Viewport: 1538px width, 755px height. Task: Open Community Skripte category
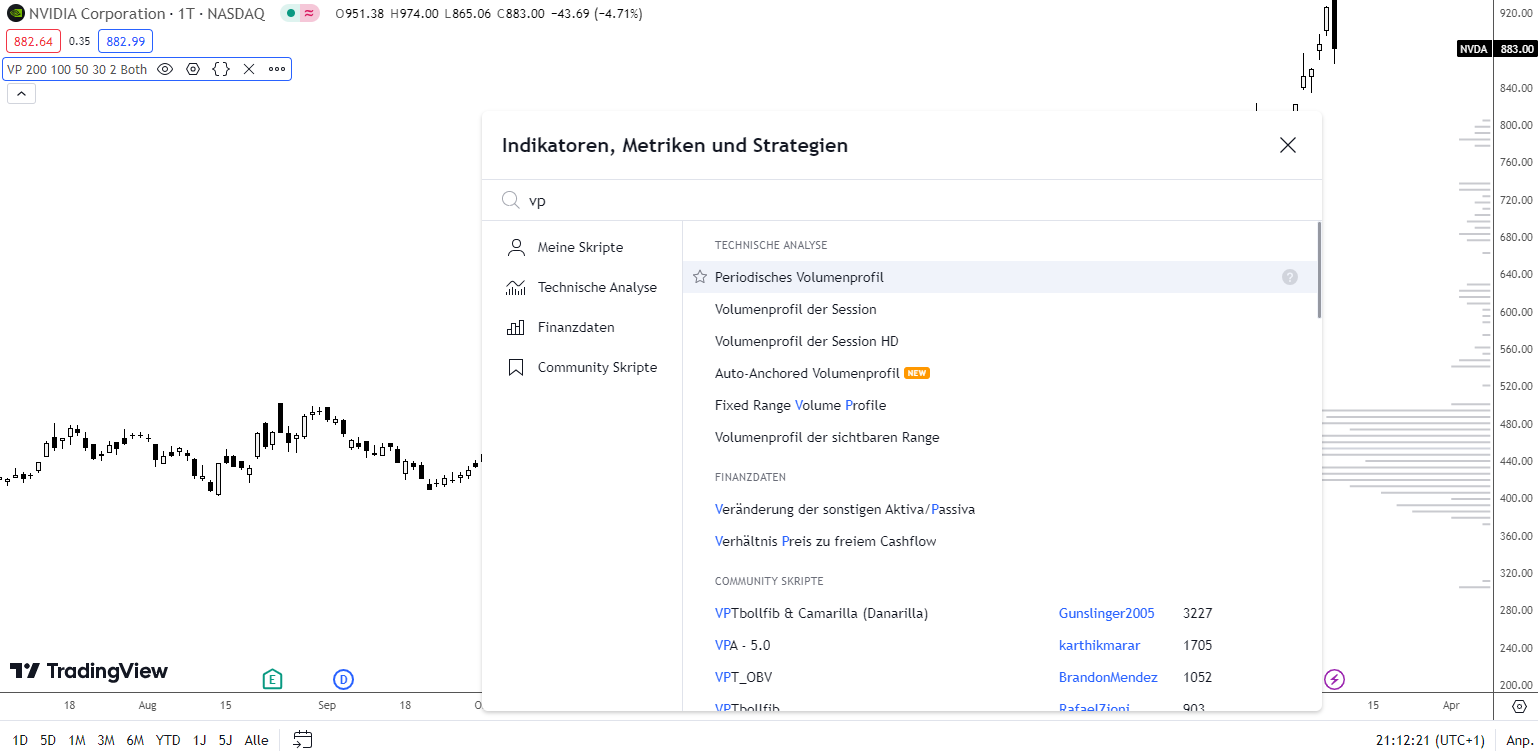point(582,367)
